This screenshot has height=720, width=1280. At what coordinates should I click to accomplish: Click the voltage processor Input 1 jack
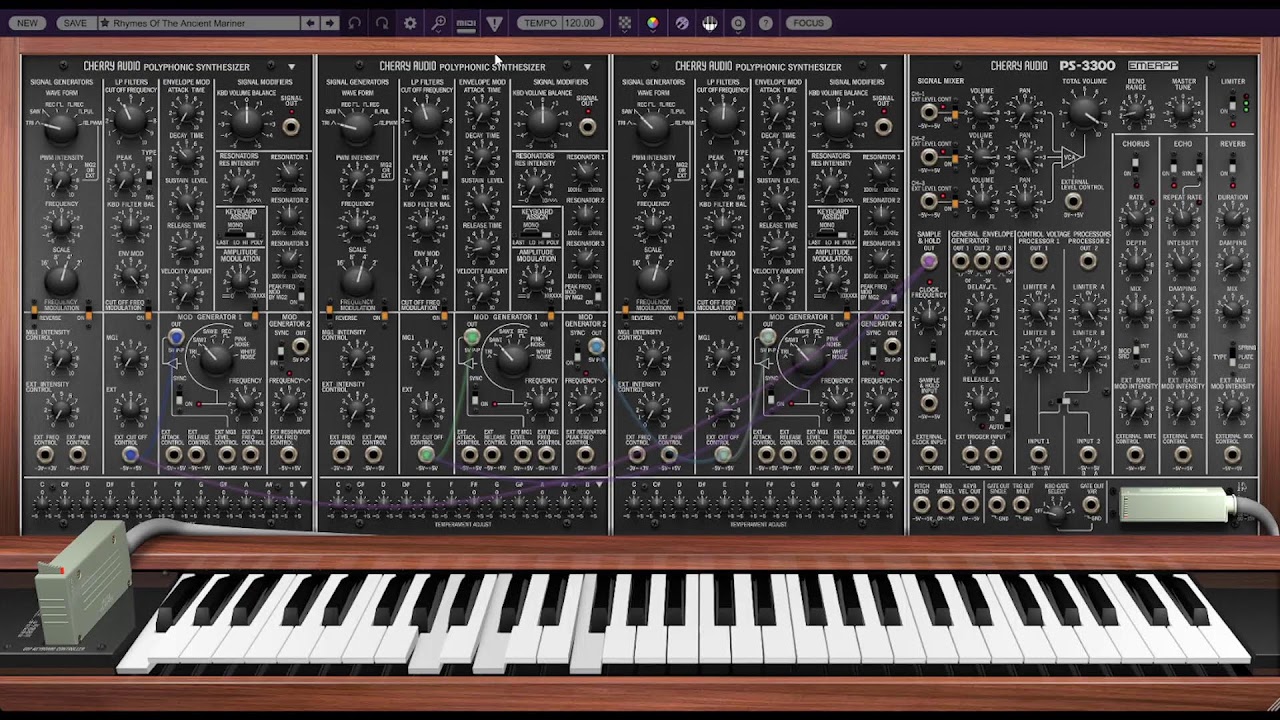pyautogui.click(x=1039, y=455)
